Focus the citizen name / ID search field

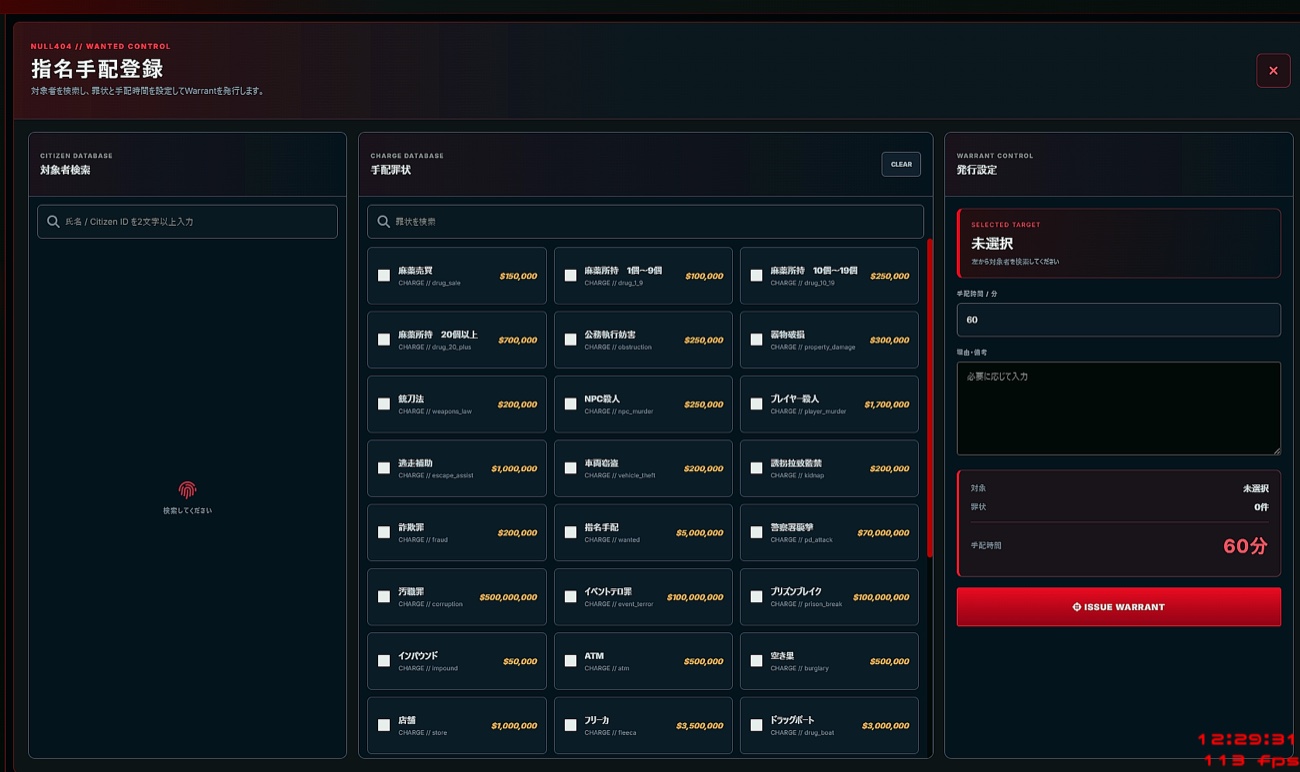(187, 221)
